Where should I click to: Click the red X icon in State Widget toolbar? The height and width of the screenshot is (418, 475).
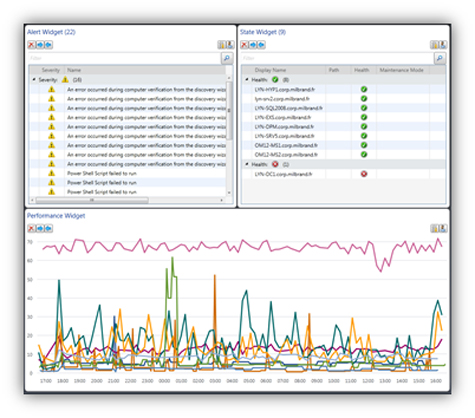click(x=244, y=45)
